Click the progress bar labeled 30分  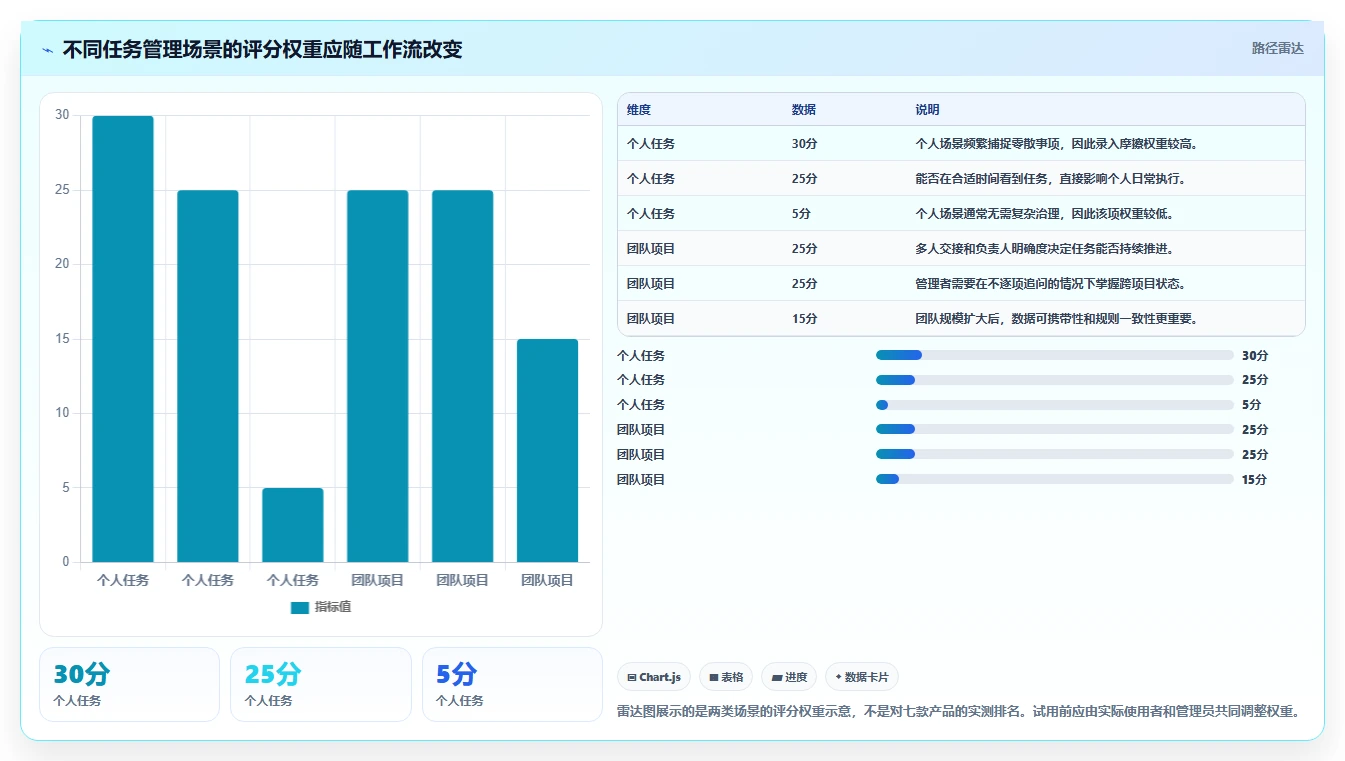tap(1054, 355)
